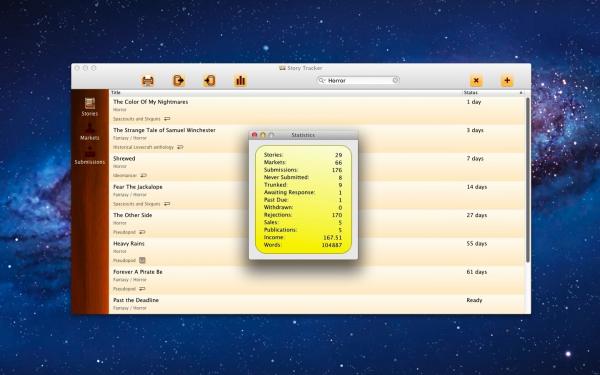Clear the Horror search with circle-x
The width and height of the screenshot is (600, 375).
(395, 80)
